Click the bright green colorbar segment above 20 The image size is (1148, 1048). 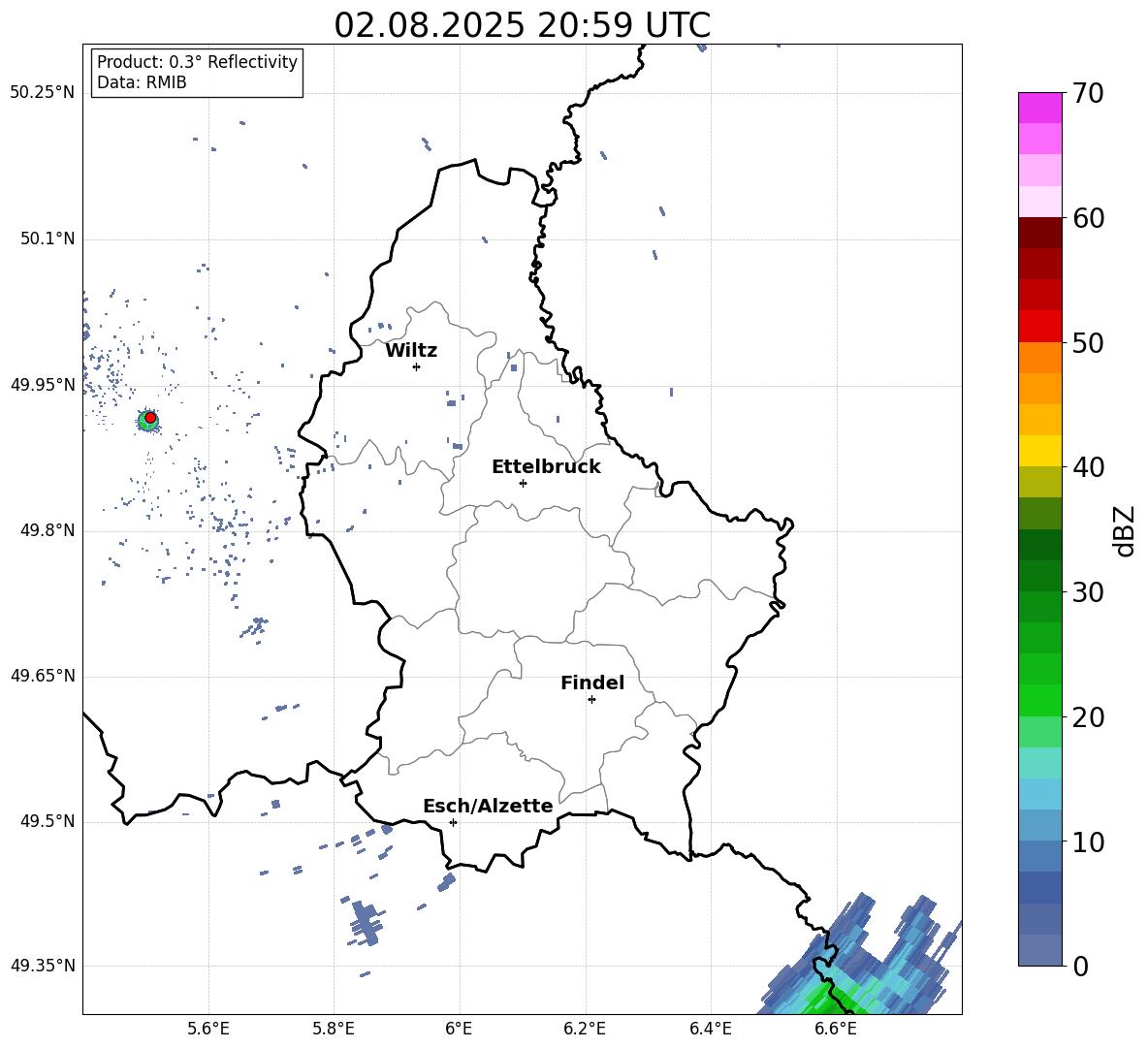pyautogui.click(x=1039, y=700)
